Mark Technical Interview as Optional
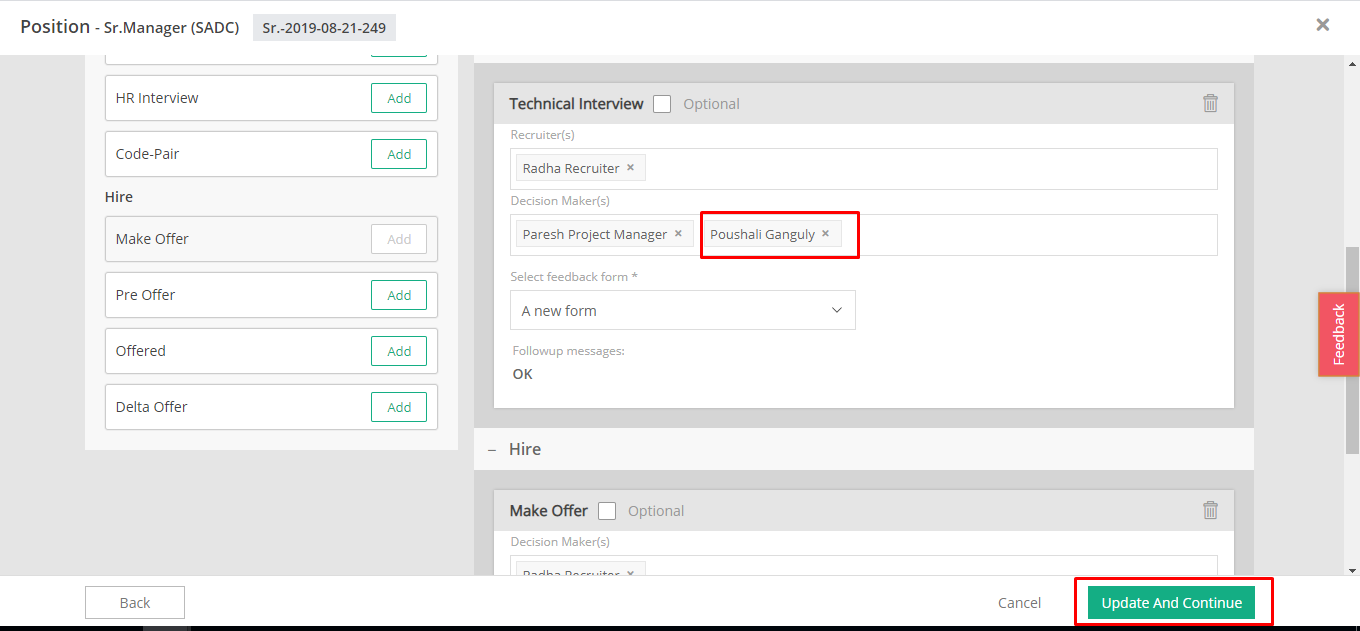The image size is (1360, 631). [662, 104]
